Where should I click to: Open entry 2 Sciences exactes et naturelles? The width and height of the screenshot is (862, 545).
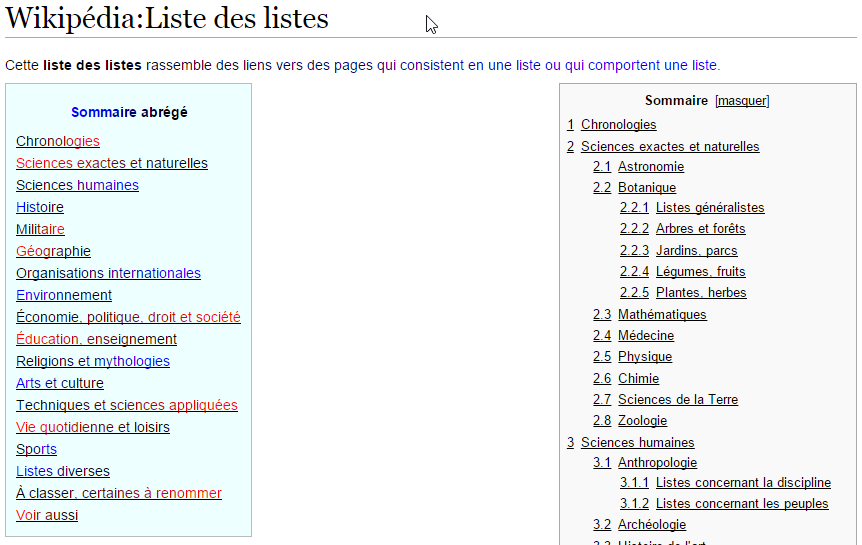663,147
